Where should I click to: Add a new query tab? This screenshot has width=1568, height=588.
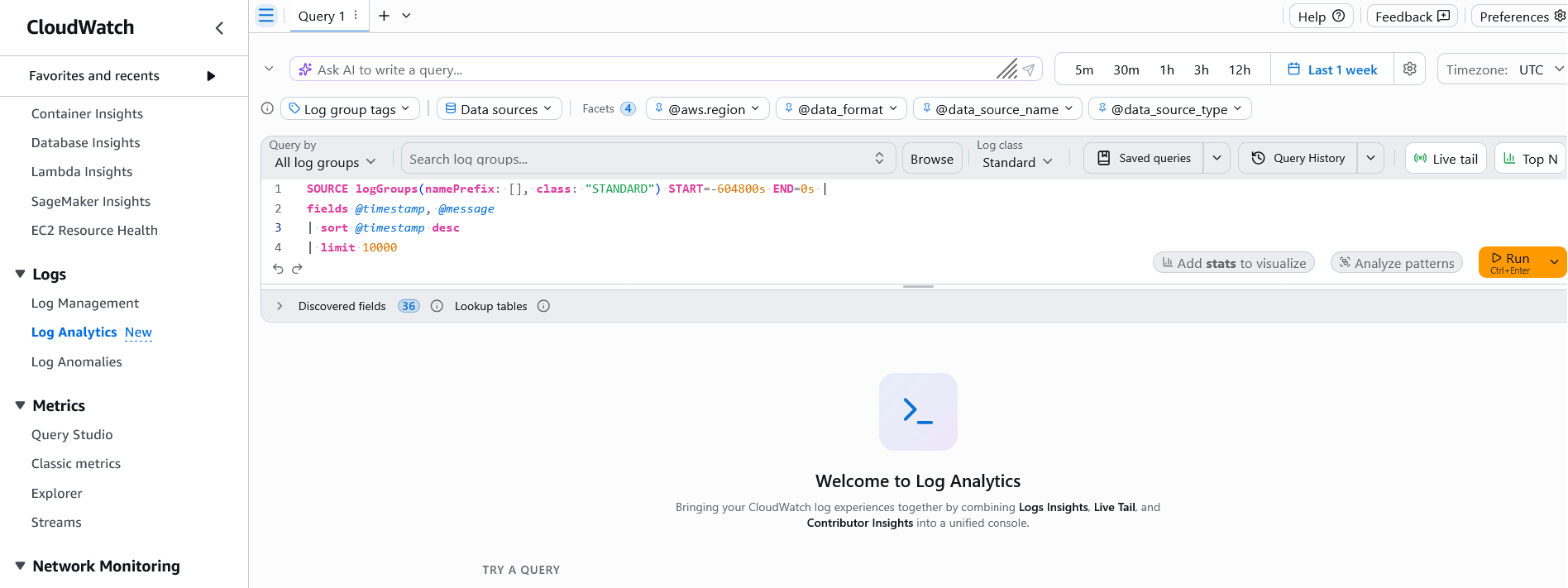pyautogui.click(x=384, y=16)
